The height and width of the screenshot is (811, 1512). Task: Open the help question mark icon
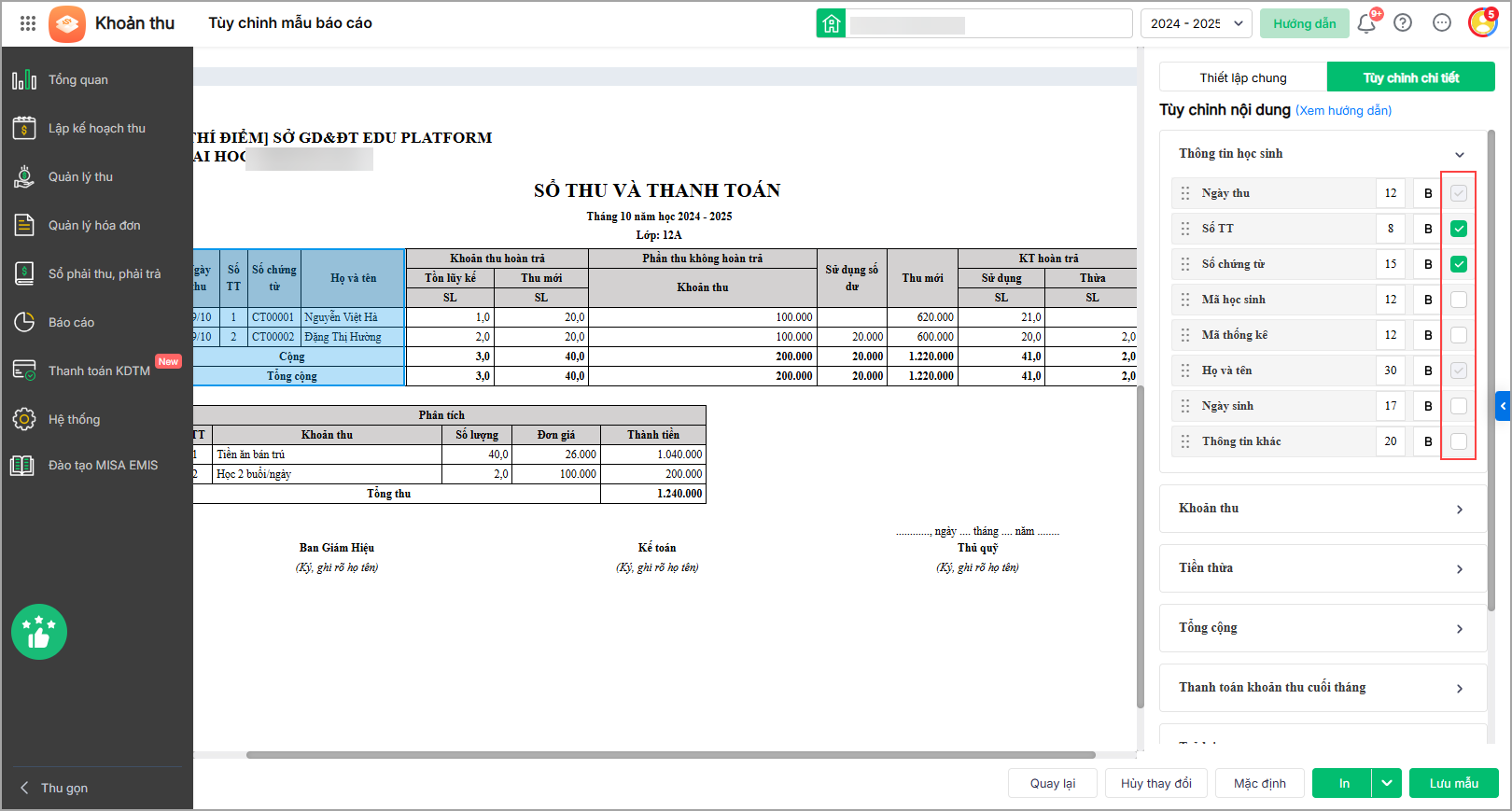[x=1403, y=23]
